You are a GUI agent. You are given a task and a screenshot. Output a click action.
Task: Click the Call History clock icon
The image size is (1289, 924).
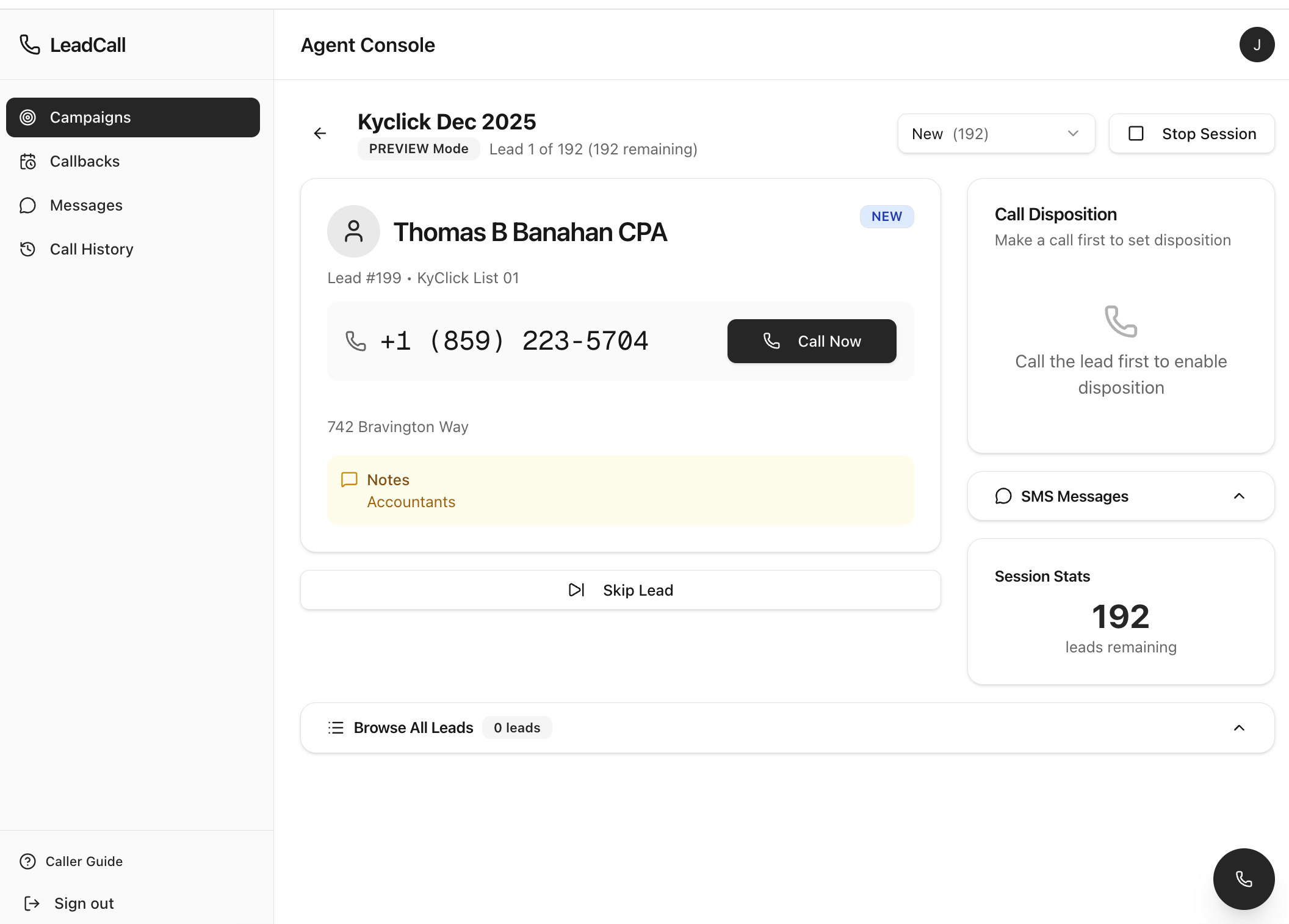click(x=28, y=249)
